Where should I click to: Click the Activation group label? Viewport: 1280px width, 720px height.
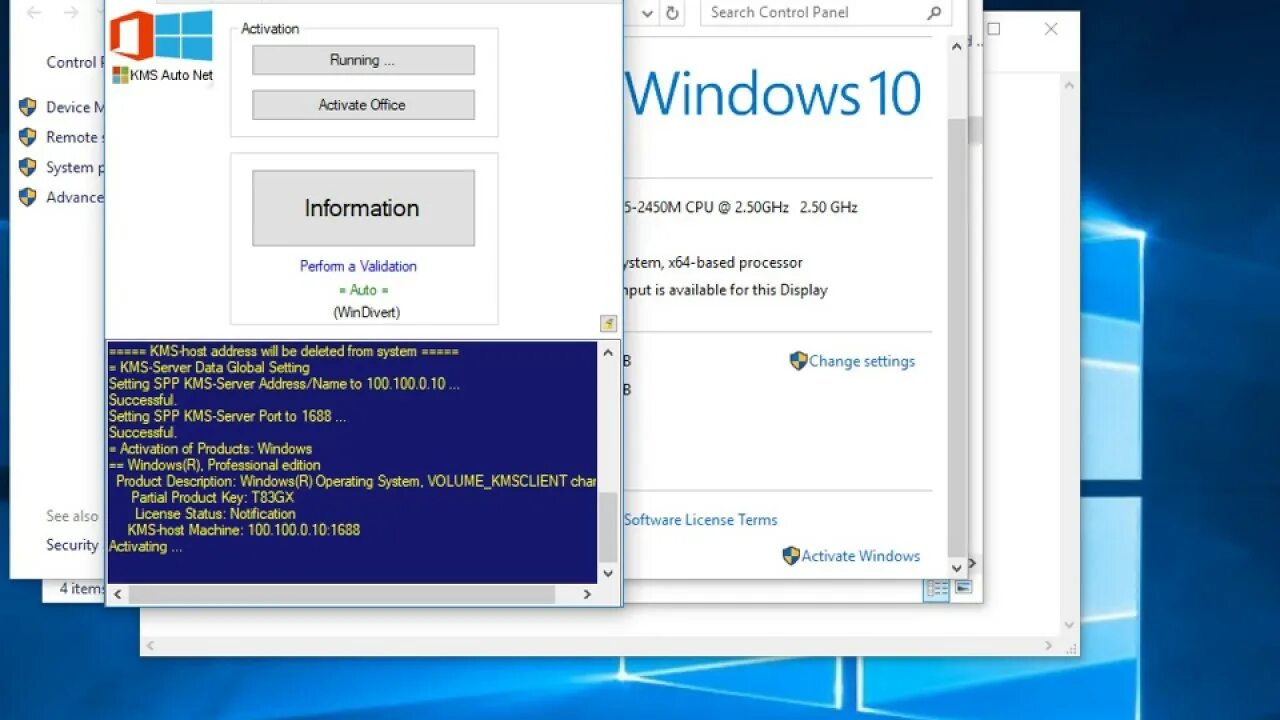[270, 29]
